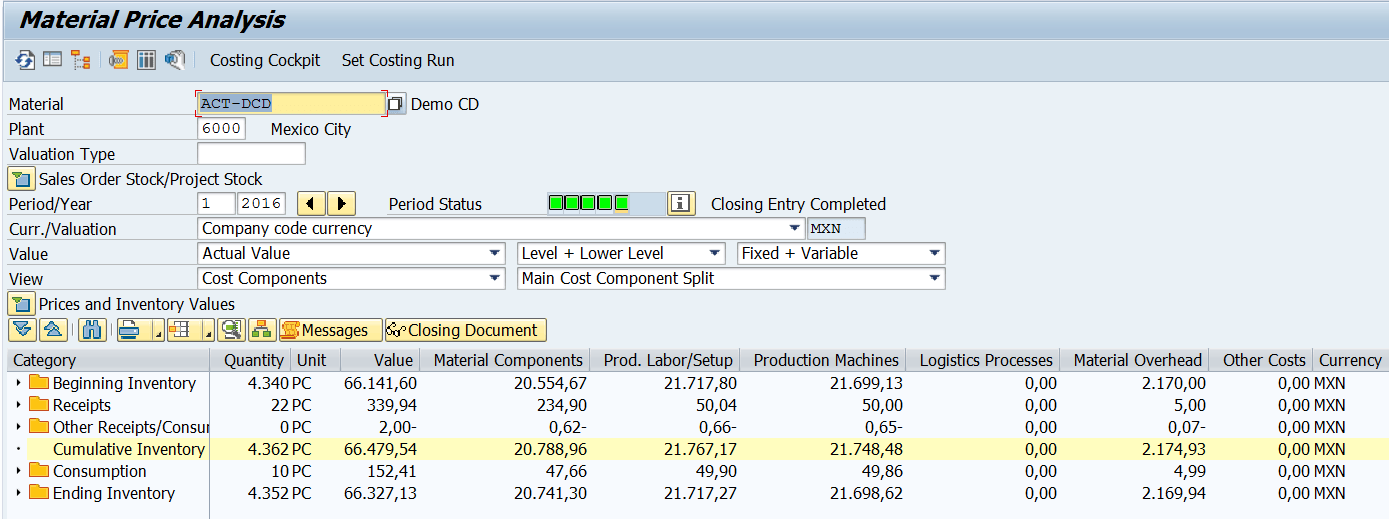Expand the Beginning Inventory row
Image resolution: width=1389 pixels, height=519 pixels.
pyautogui.click(x=18, y=383)
